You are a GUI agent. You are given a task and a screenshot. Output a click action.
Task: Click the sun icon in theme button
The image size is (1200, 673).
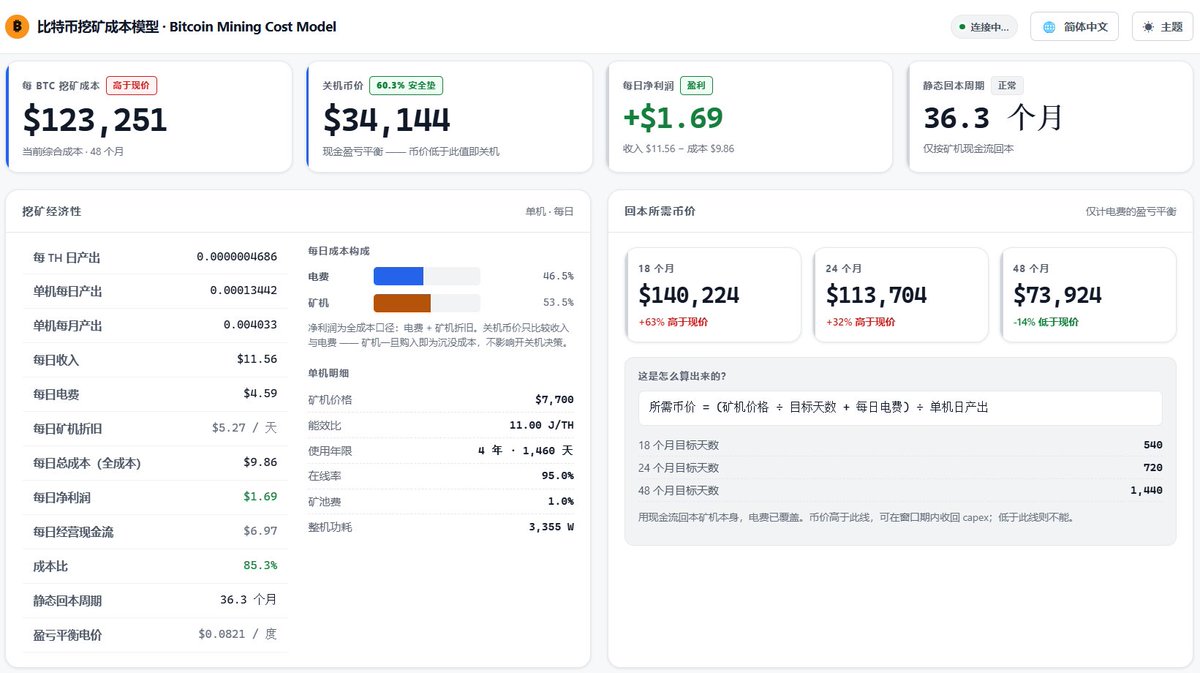point(1148,27)
